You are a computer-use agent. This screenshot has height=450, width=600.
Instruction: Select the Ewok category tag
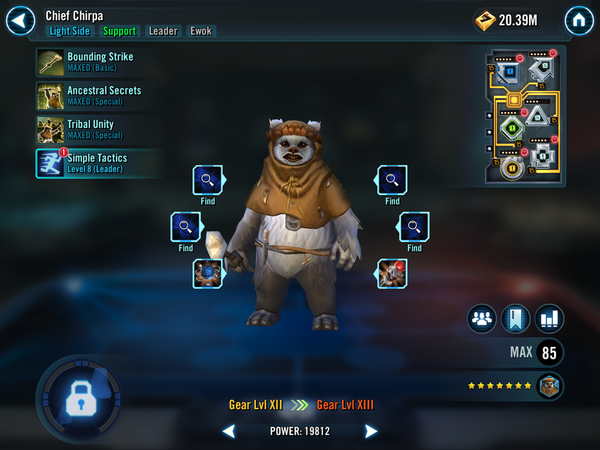coord(201,31)
